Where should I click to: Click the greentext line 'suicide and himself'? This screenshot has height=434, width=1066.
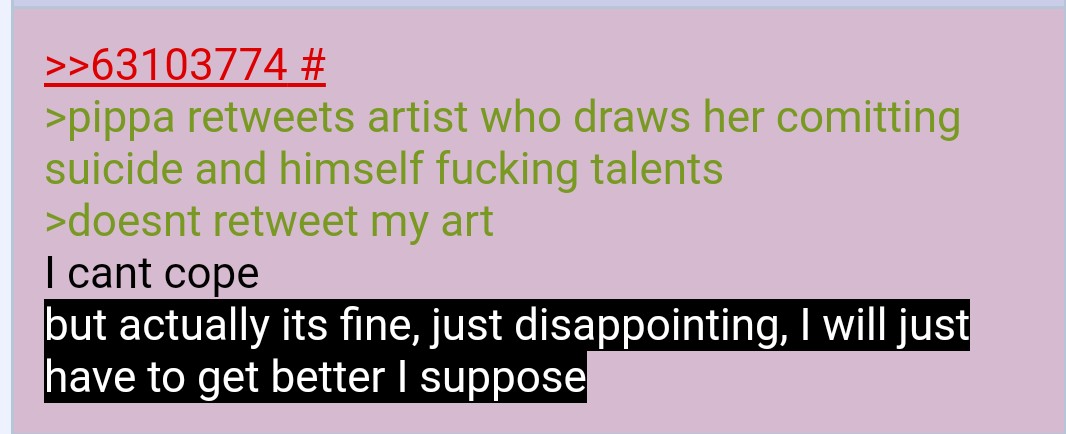click(384, 169)
